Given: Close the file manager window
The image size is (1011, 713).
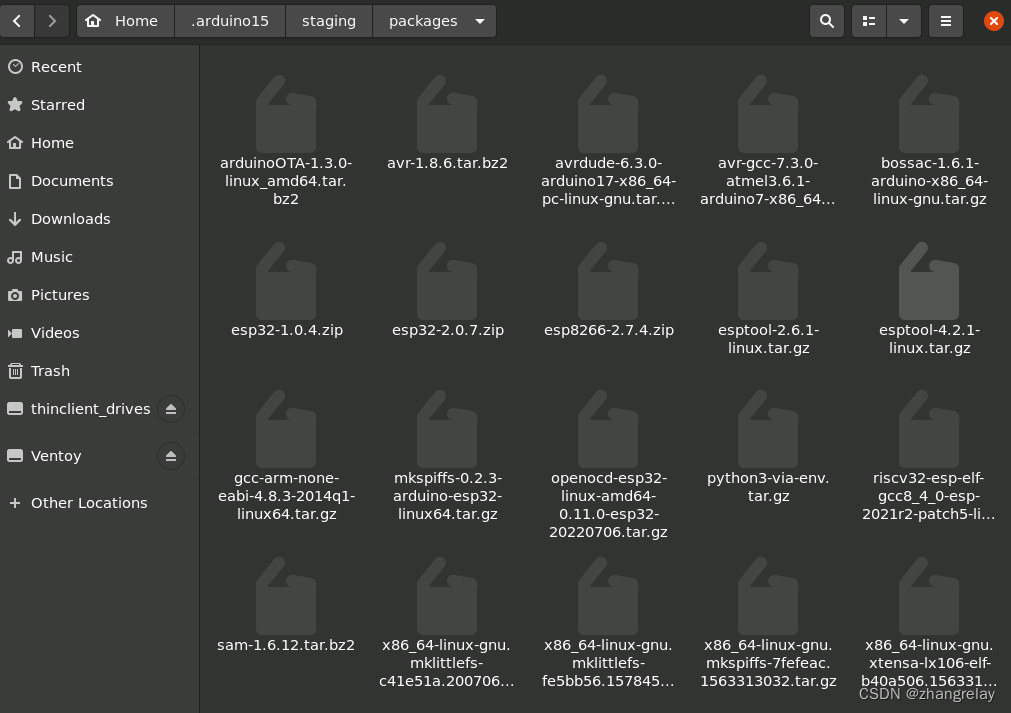Looking at the screenshot, I should tap(994, 21).
